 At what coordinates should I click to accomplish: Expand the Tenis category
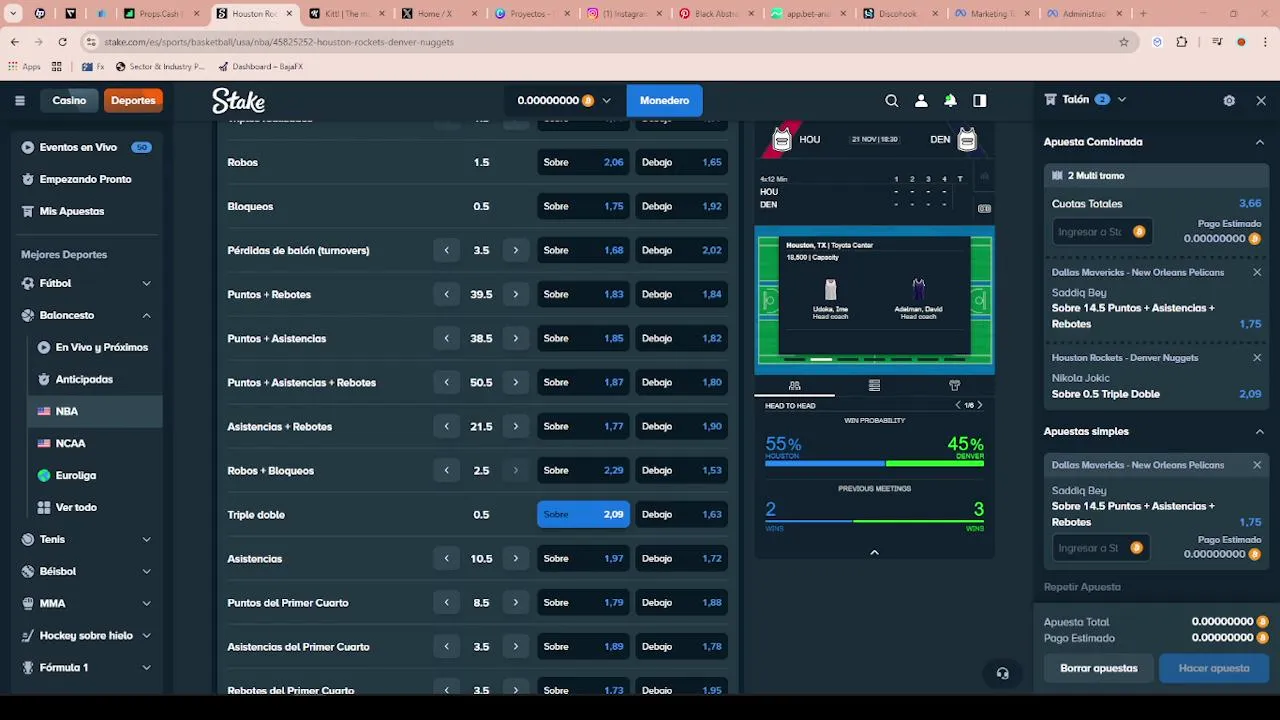[x=146, y=539]
